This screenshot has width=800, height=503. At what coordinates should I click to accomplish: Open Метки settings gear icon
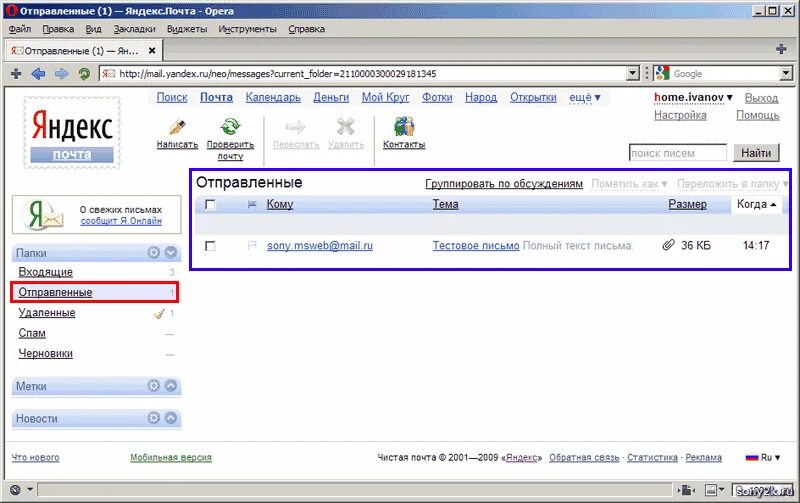154,386
